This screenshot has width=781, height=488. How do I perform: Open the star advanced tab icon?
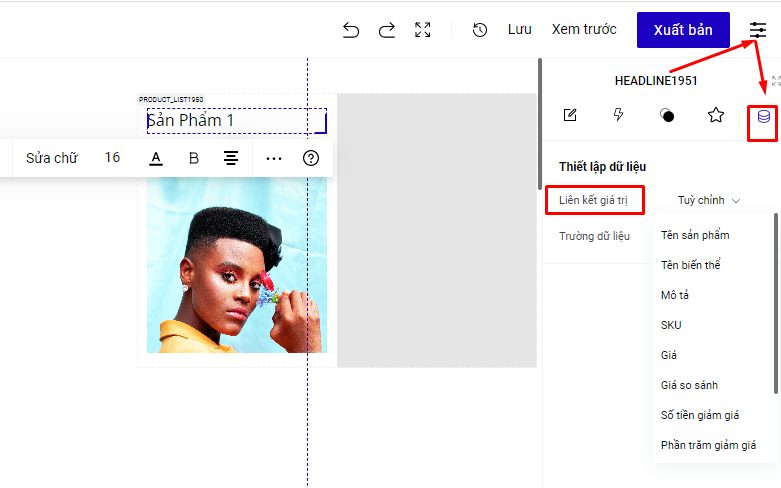(716, 115)
